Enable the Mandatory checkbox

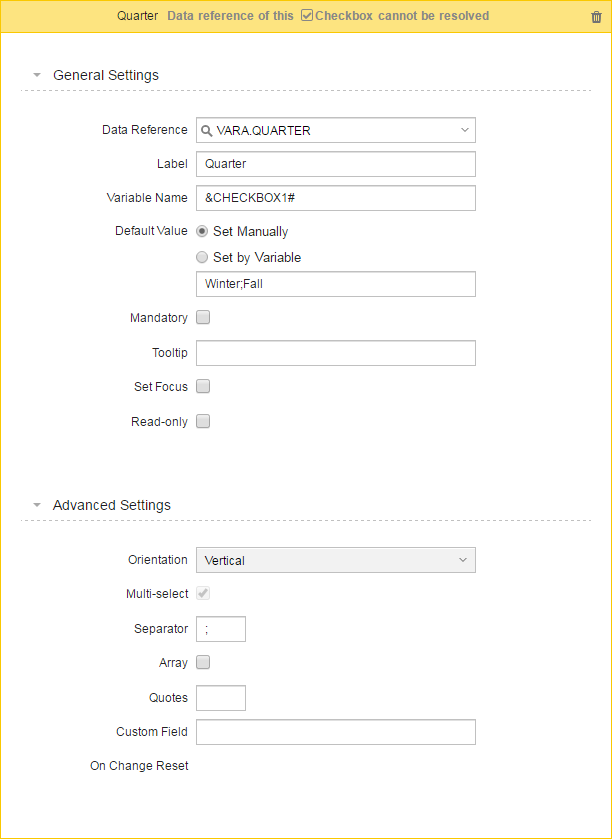[203, 318]
